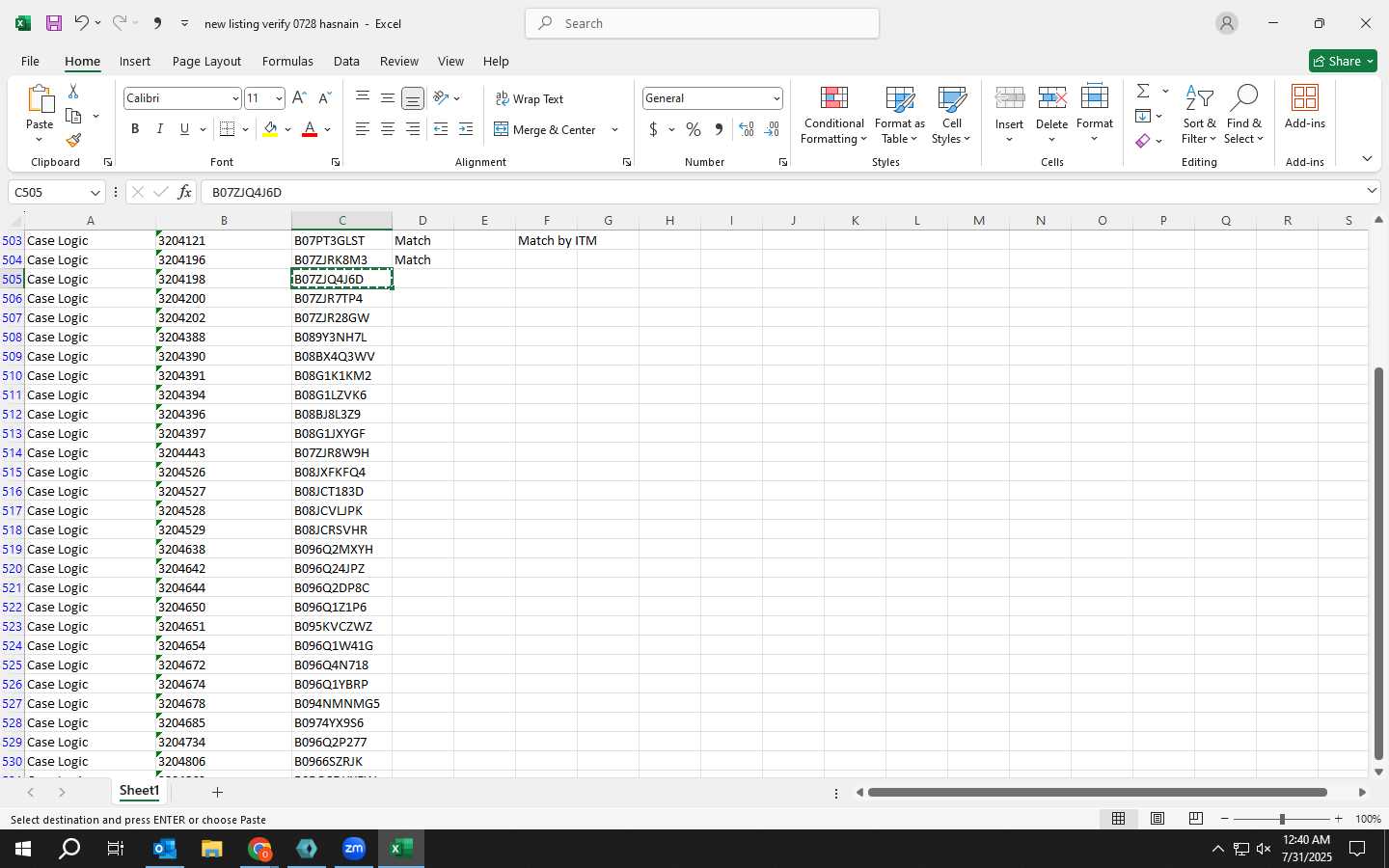Viewport: 1389px width, 868px height.
Task: Open Find & Select tools
Action: click(1243, 115)
